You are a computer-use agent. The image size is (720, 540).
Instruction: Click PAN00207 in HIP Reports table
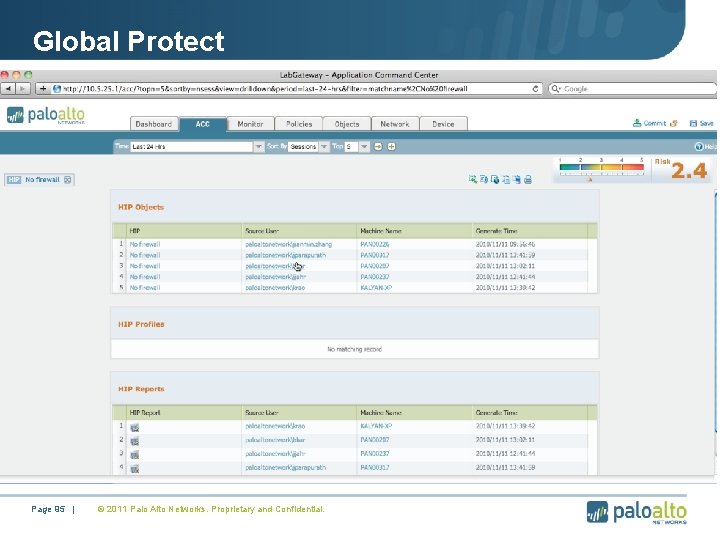pyautogui.click(x=375, y=440)
